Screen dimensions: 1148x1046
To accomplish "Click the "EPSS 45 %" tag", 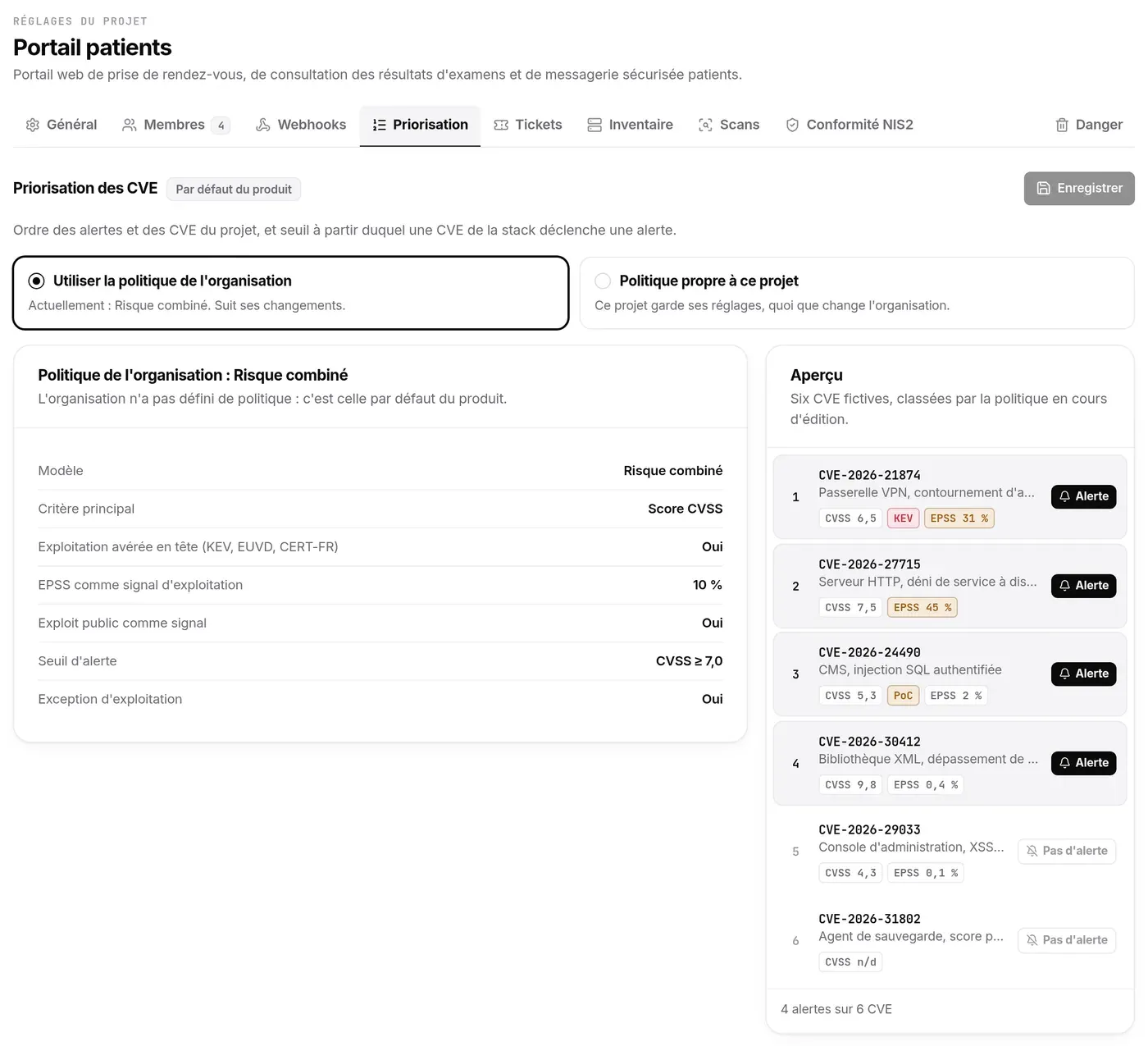I will click(922, 608).
